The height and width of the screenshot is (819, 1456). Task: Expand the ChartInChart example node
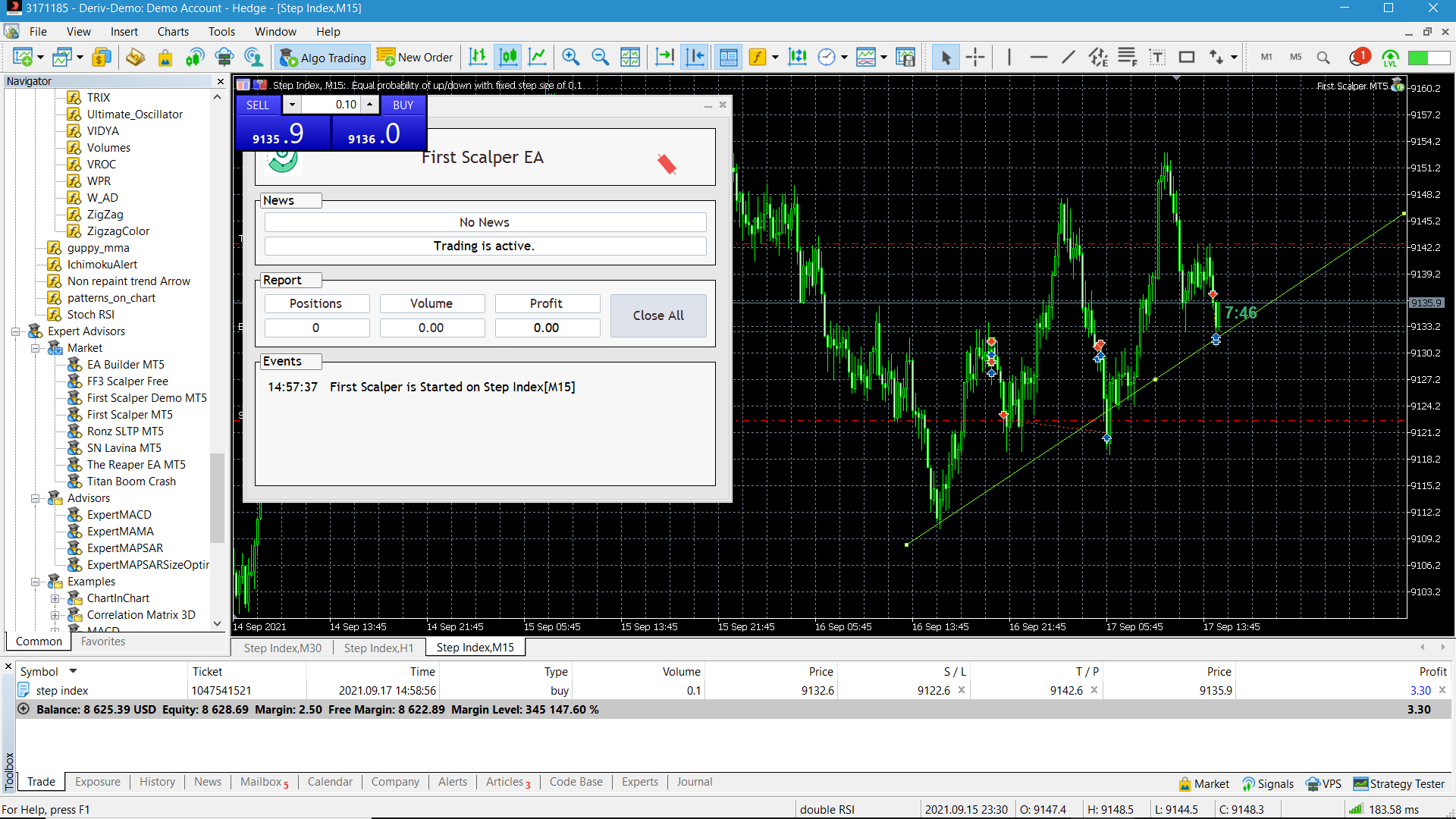click(x=55, y=598)
